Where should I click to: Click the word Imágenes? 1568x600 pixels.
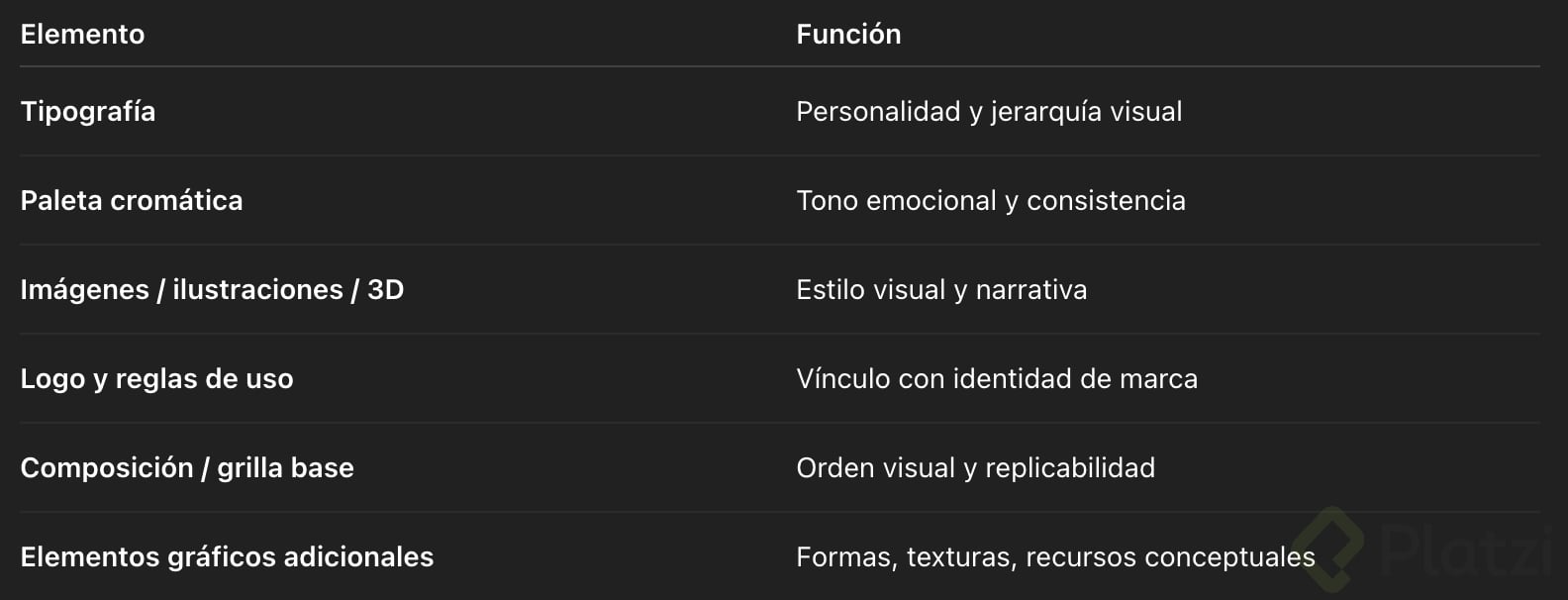(x=84, y=290)
